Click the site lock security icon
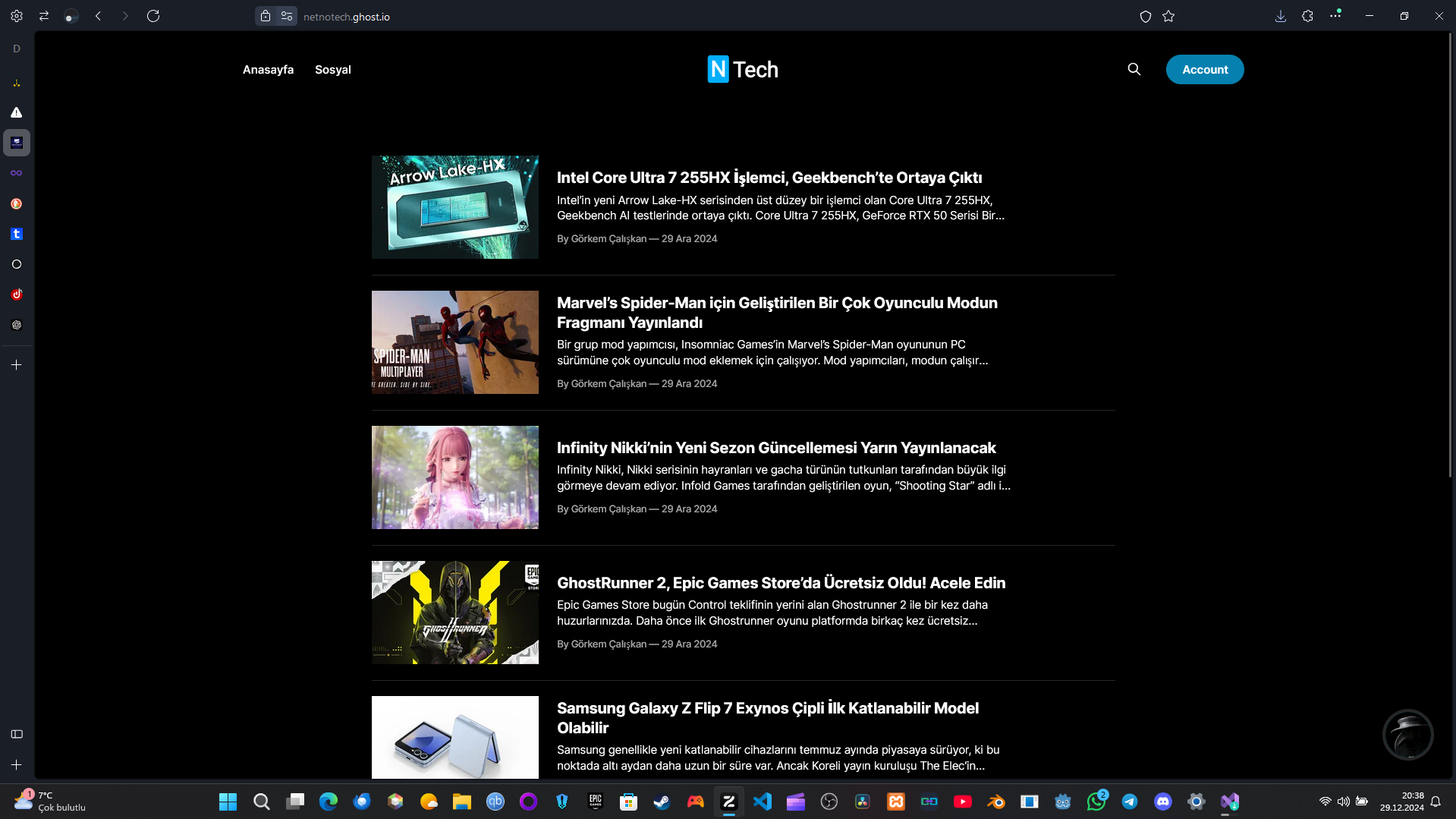Screen dimensions: 1456x819 pyautogui.click(x=266, y=16)
